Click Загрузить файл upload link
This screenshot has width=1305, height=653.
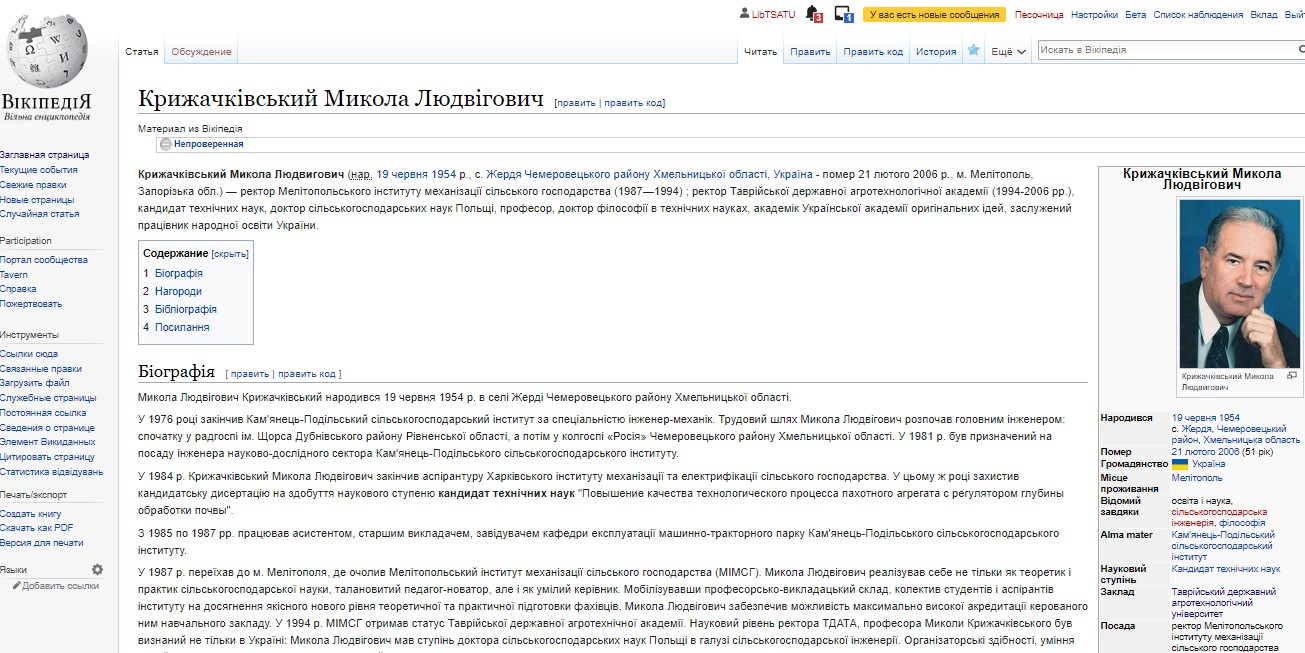(35, 383)
